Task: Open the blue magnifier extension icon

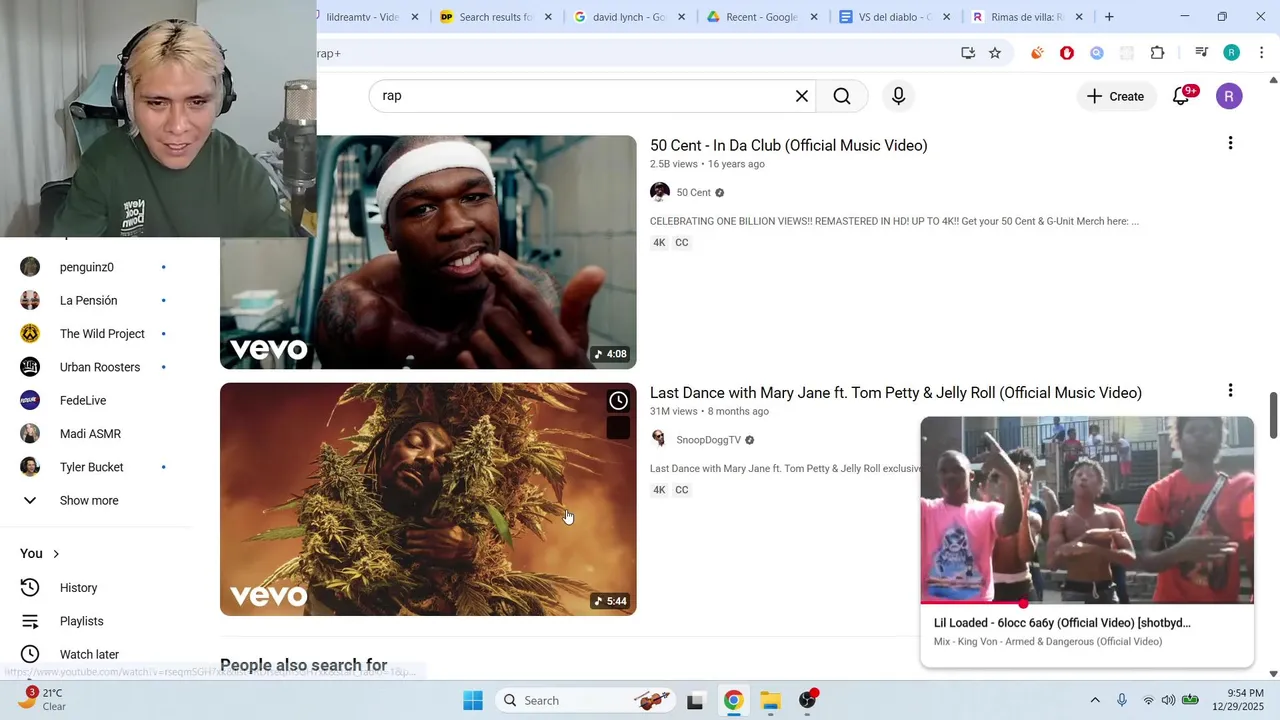Action: pyautogui.click(x=1097, y=53)
